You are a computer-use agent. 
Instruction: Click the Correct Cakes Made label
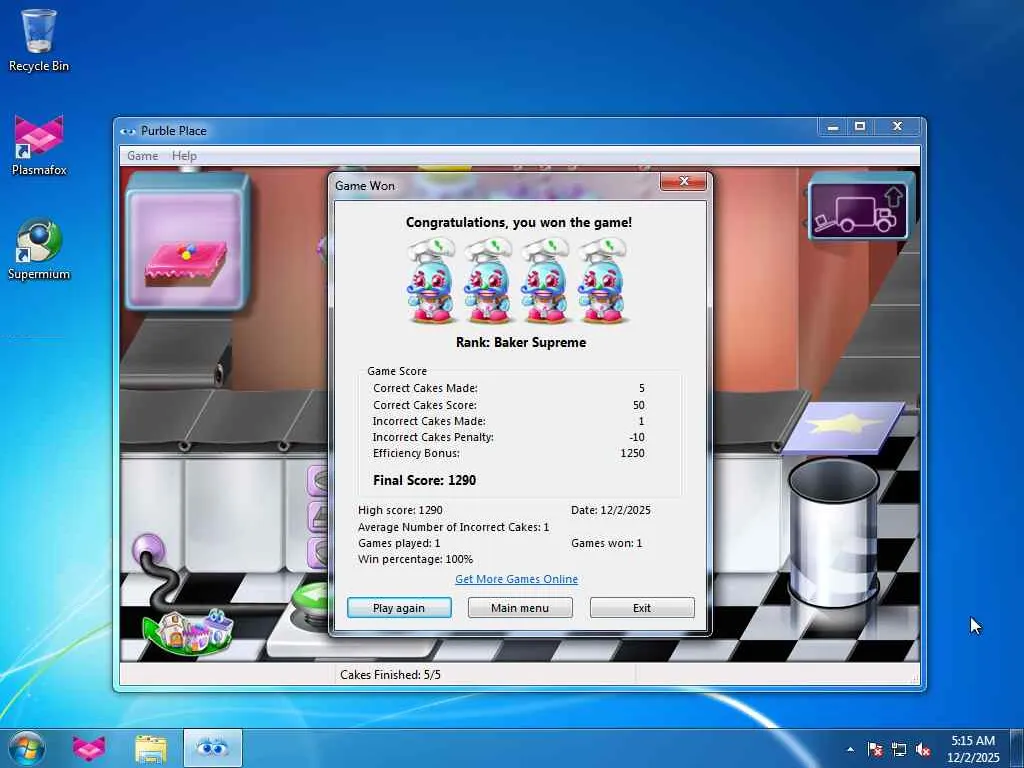(x=425, y=388)
